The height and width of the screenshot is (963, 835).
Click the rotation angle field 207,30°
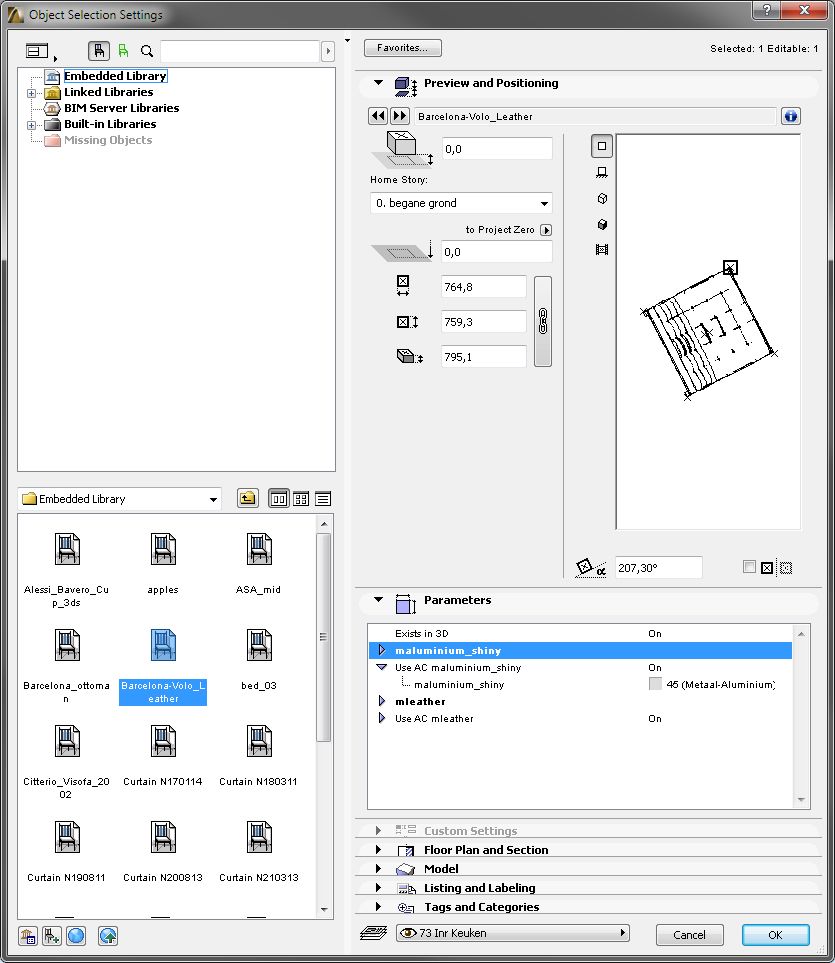tap(658, 567)
